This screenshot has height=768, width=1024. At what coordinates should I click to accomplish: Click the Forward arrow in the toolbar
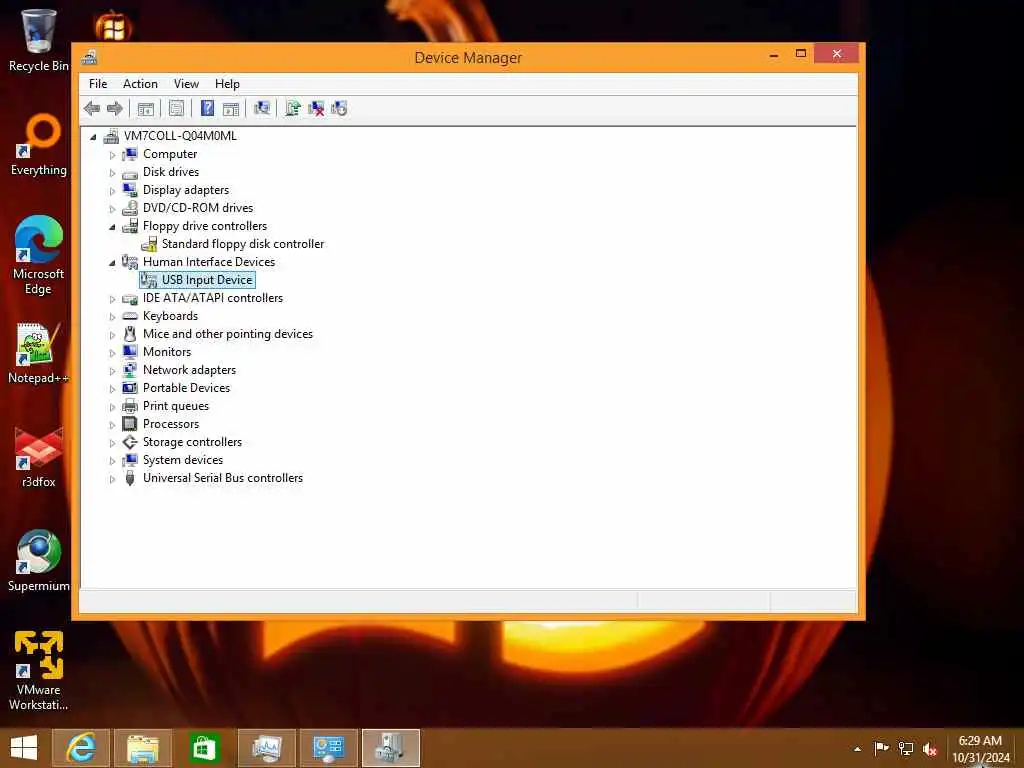[115, 108]
